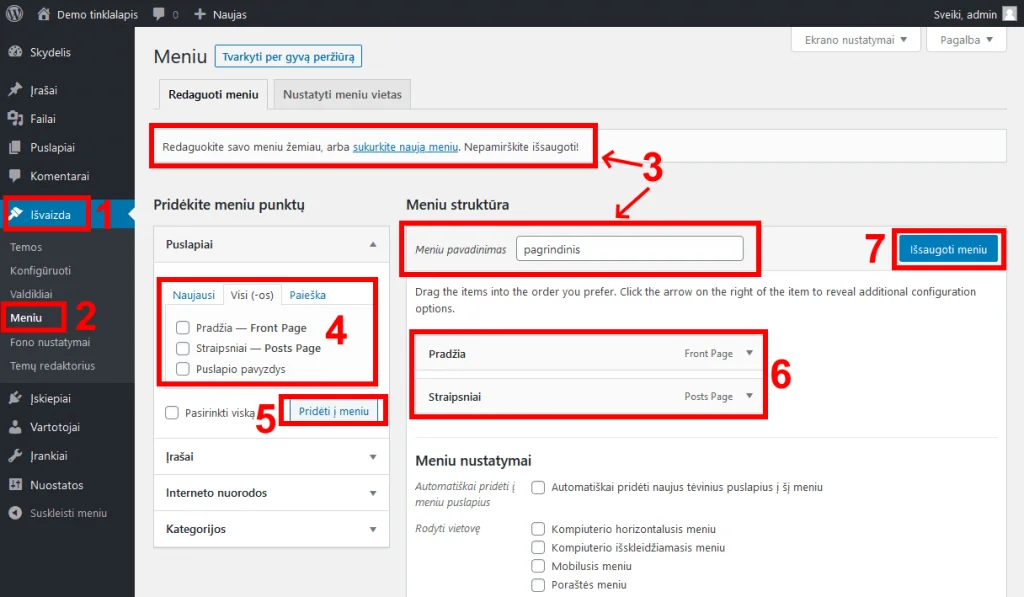
Task: Click Naujas in the admin bar
Action: 230,14
